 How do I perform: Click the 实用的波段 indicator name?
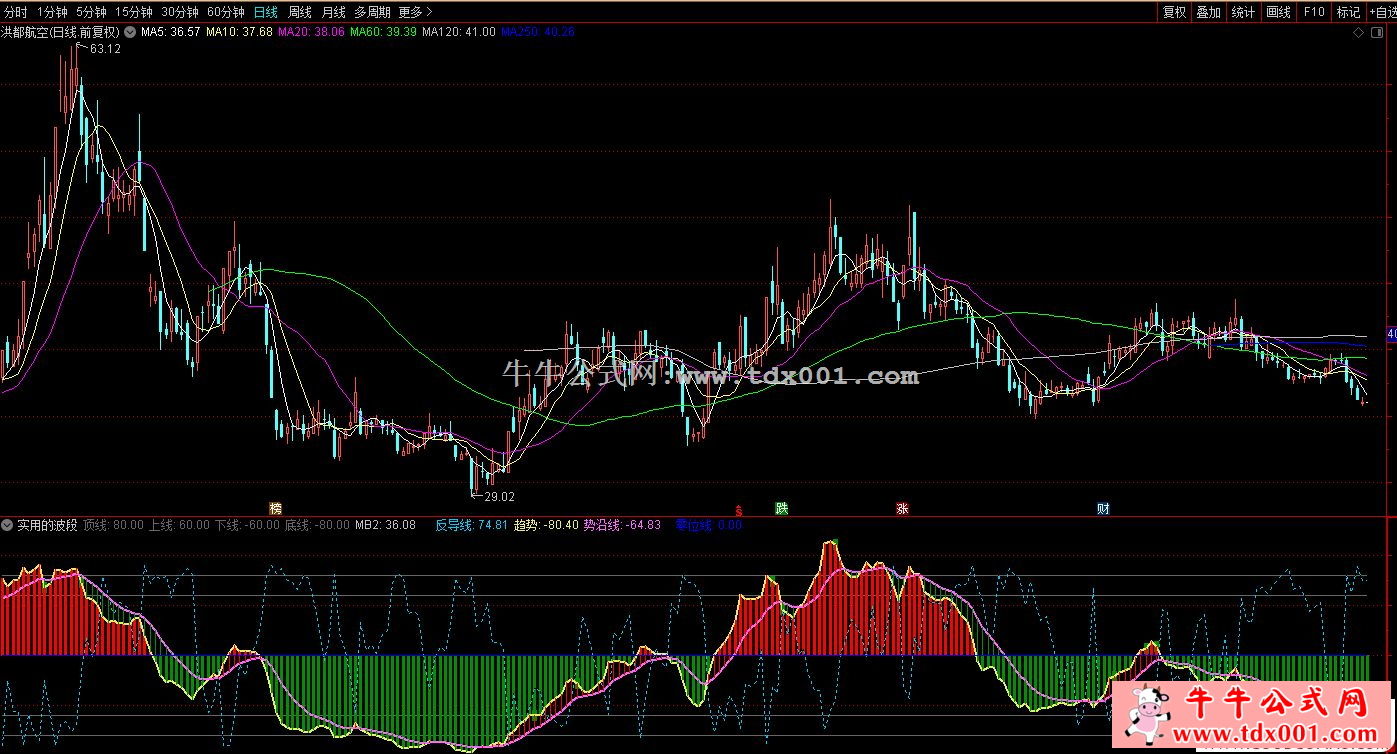pyautogui.click(x=47, y=525)
